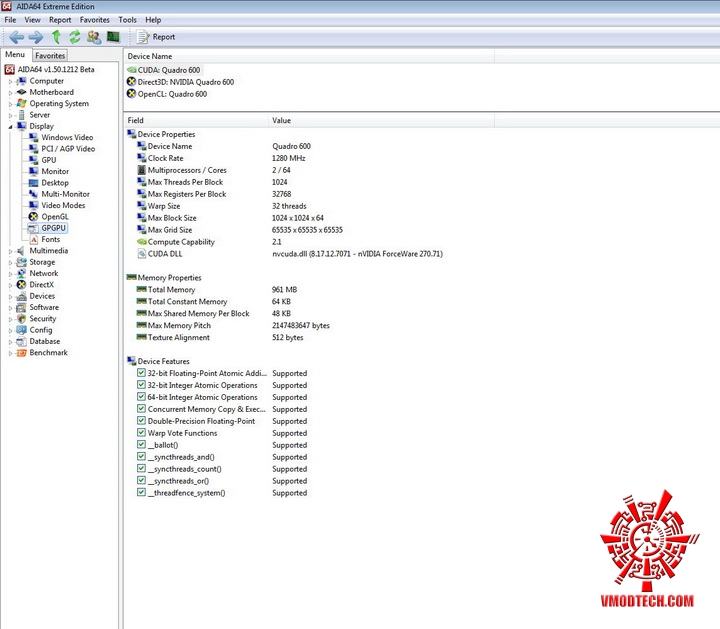The width and height of the screenshot is (720, 629).
Task: Expand the DirectX tree node
Action: pos(11,285)
